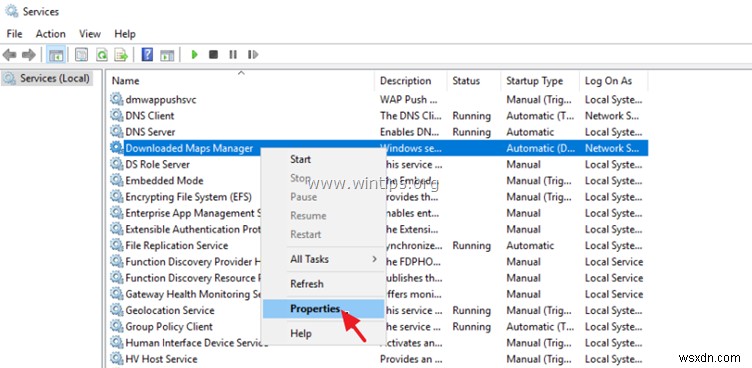This screenshot has width=752, height=368.
Task: Open the Help menu in the menu bar
Action: point(125,34)
